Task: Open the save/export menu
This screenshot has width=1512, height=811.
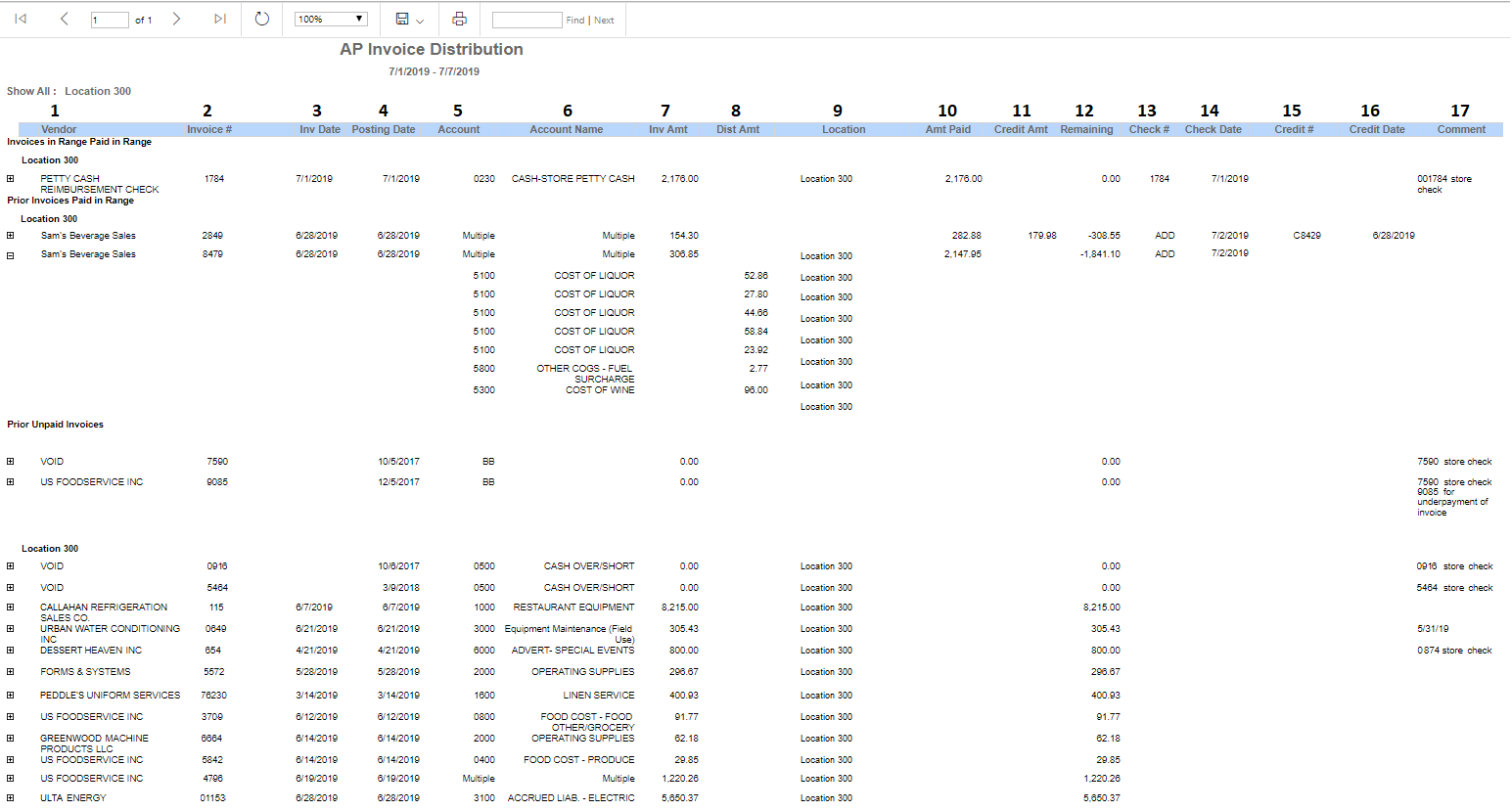Action: coord(409,19)
